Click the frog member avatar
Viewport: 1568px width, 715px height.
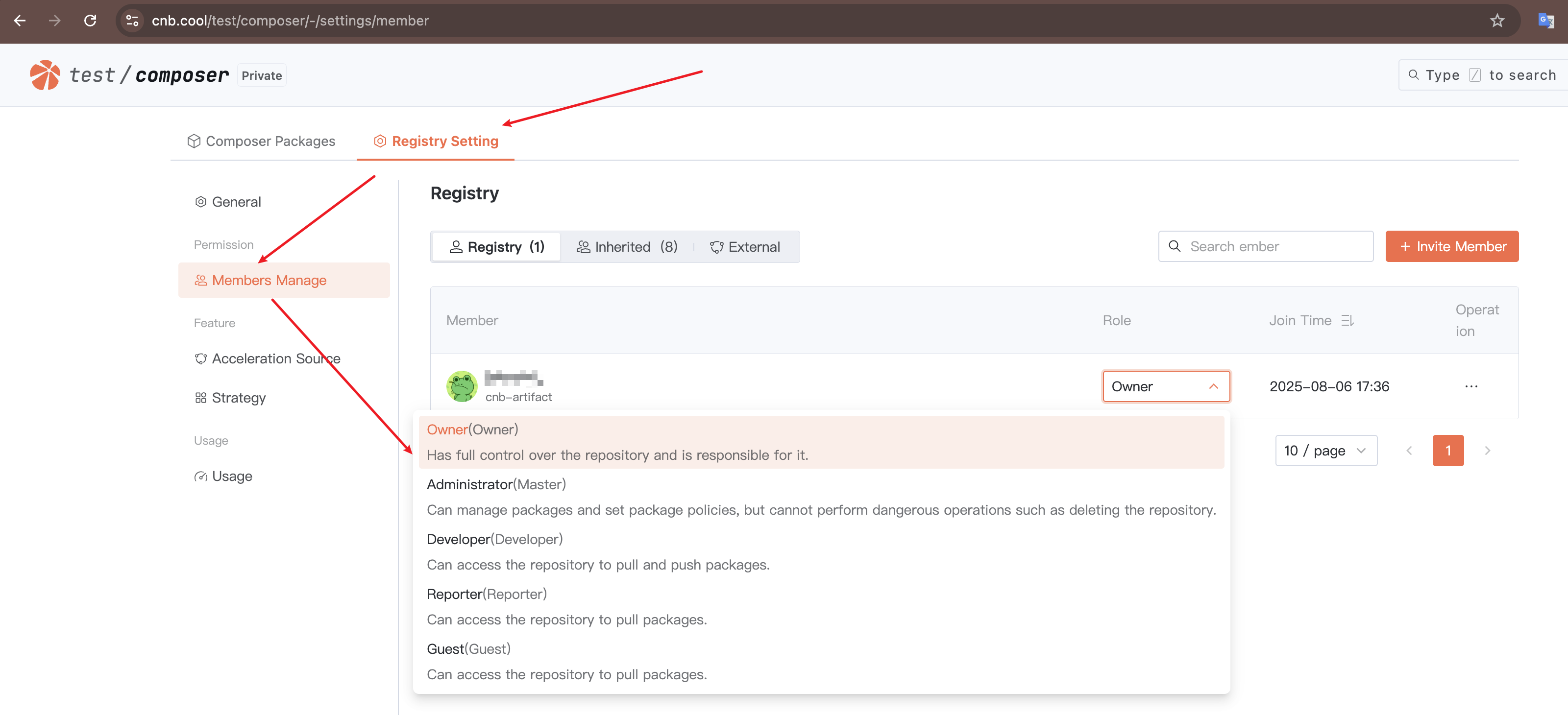click(x=462, y=386)
